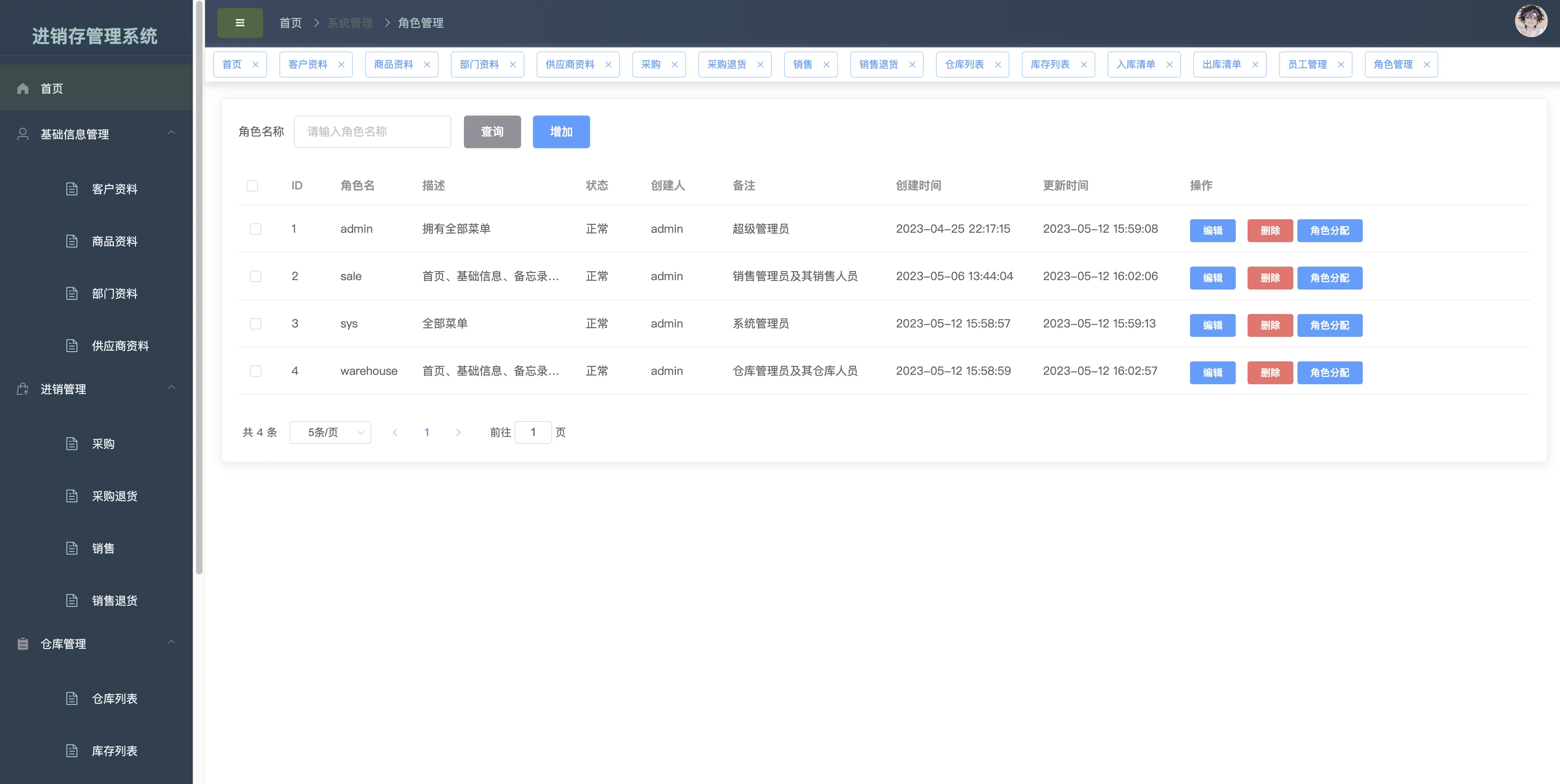Image resolution: width=1560 pixels, height=784 pixels.
Task: Check the checkbox for the admin row
Action: pos(256,229)
